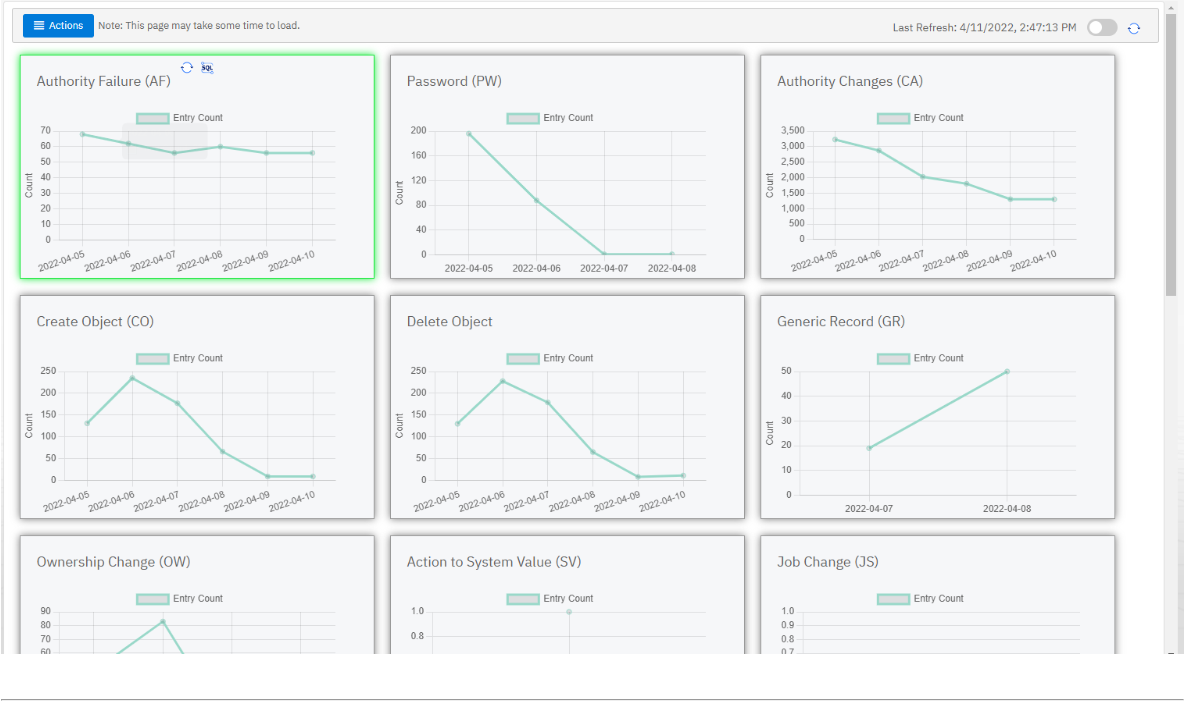The image size is (1193, 712).
Task: Click the 2022-04-05 data point in Authority Changes chart
Action: coord(835,140)
